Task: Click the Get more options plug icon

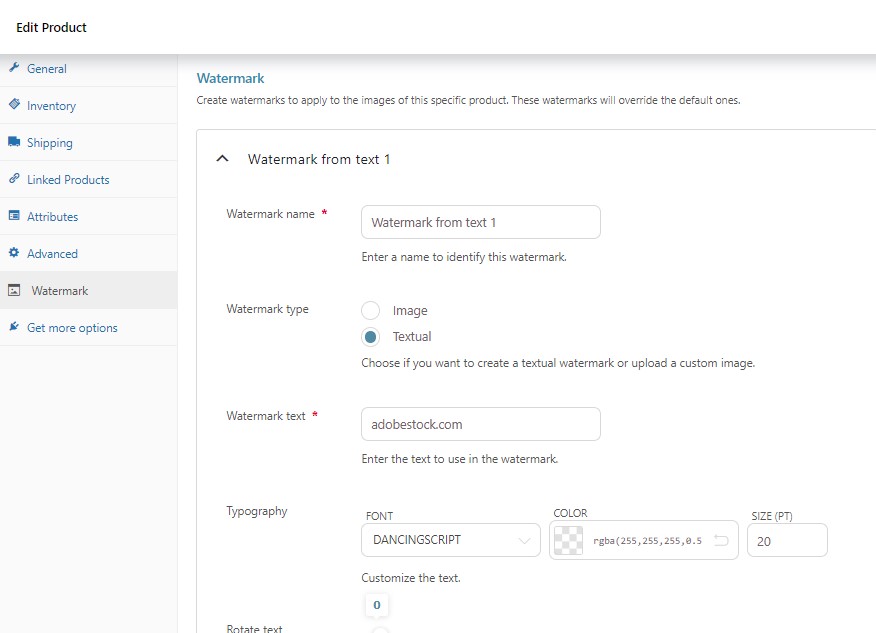Action: [14, 326]
